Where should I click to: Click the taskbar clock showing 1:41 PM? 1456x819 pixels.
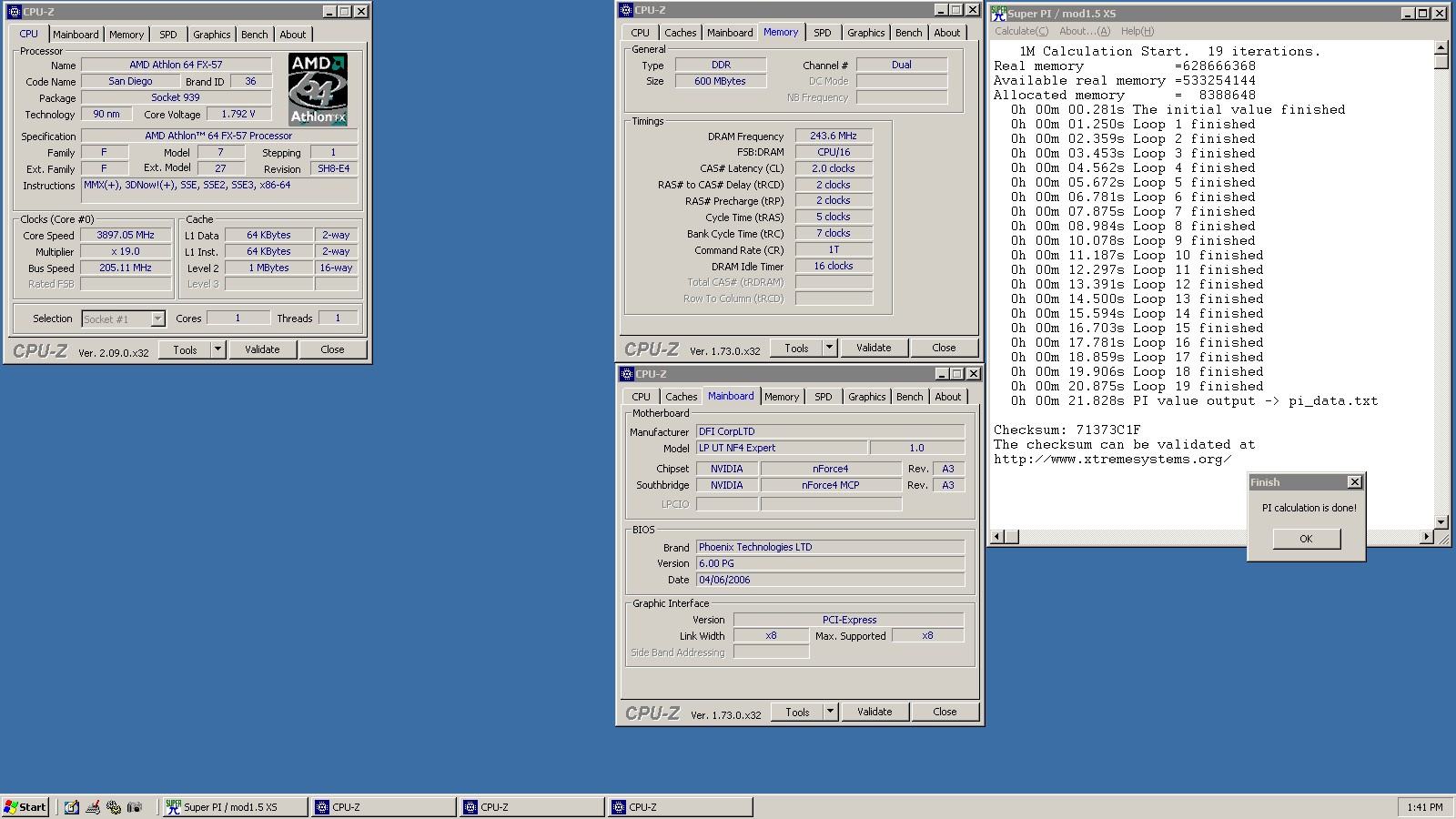coord(1424,807)
